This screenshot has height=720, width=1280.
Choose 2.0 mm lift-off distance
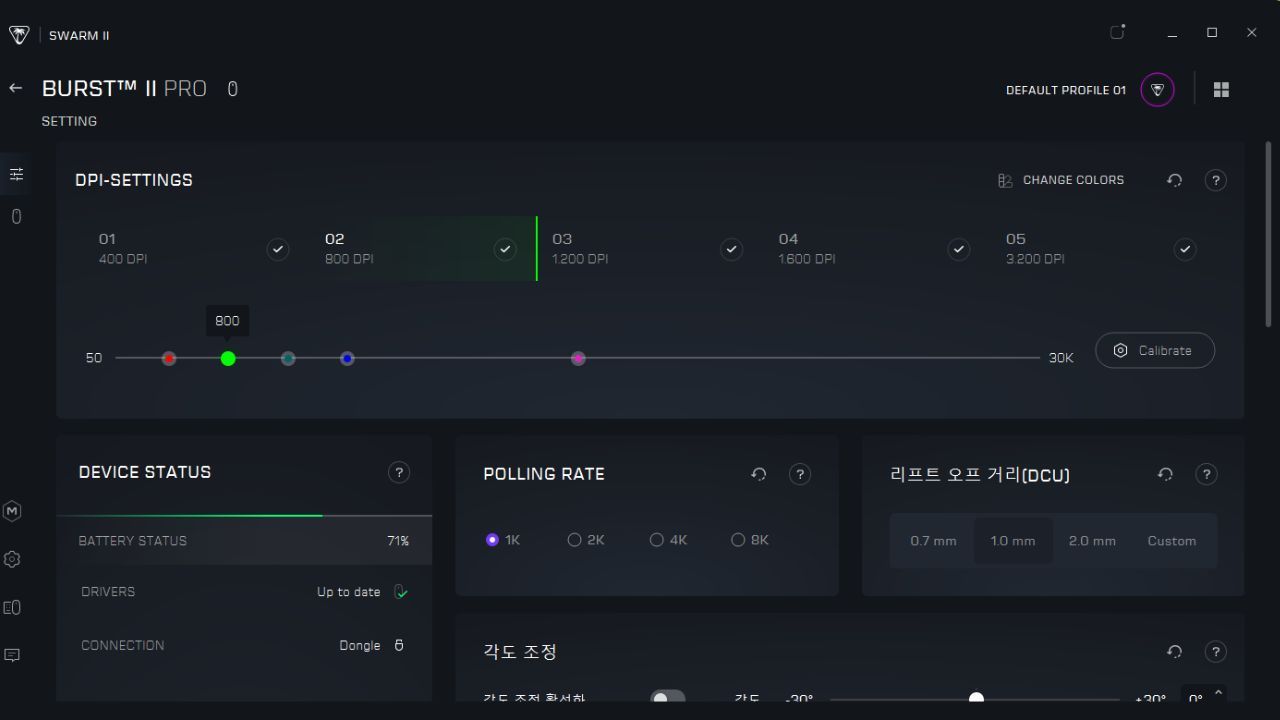[x=1092, y=541]
